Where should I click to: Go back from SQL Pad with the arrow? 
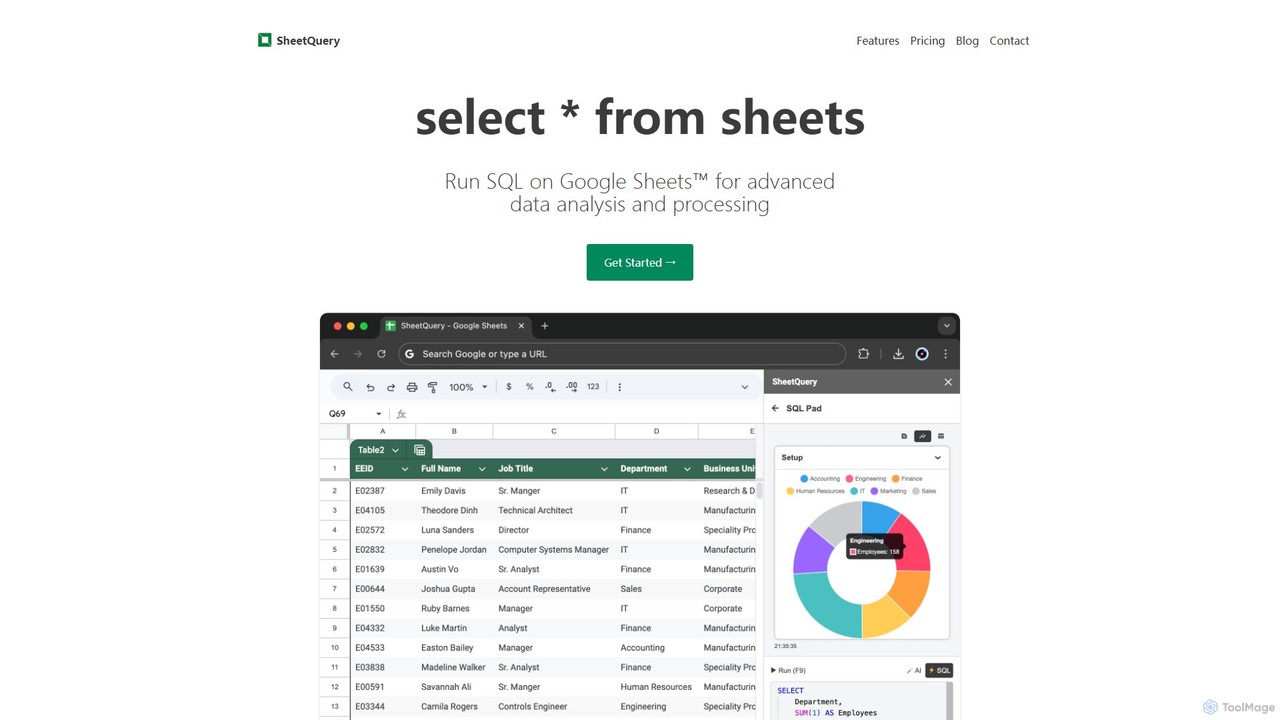(x=775, y=408)
